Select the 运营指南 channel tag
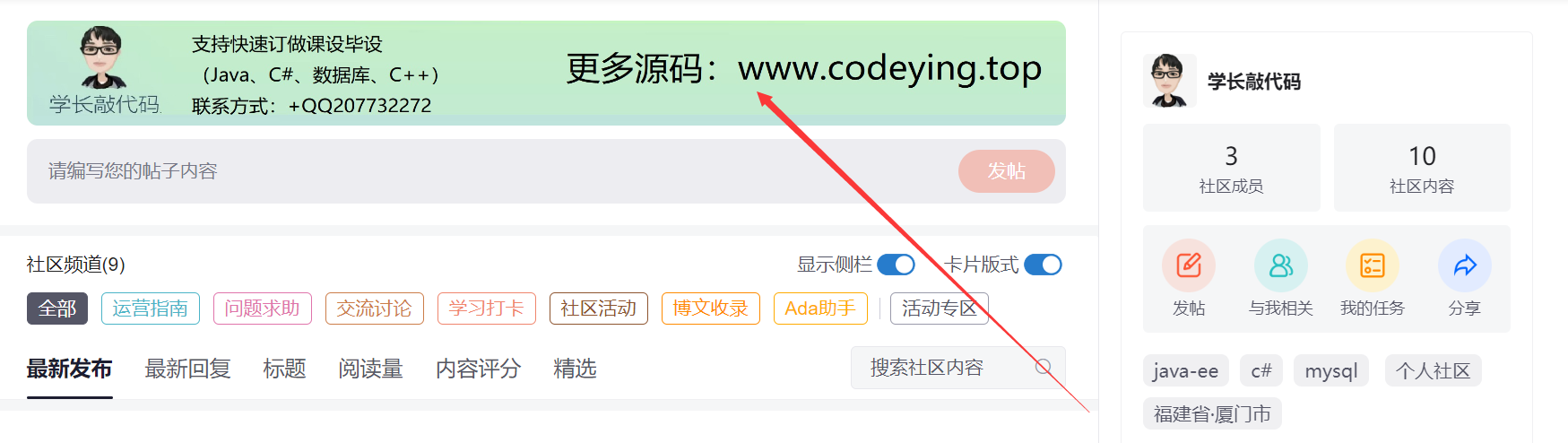Viewport: 1568px width, 443px height. coord(151,308)
